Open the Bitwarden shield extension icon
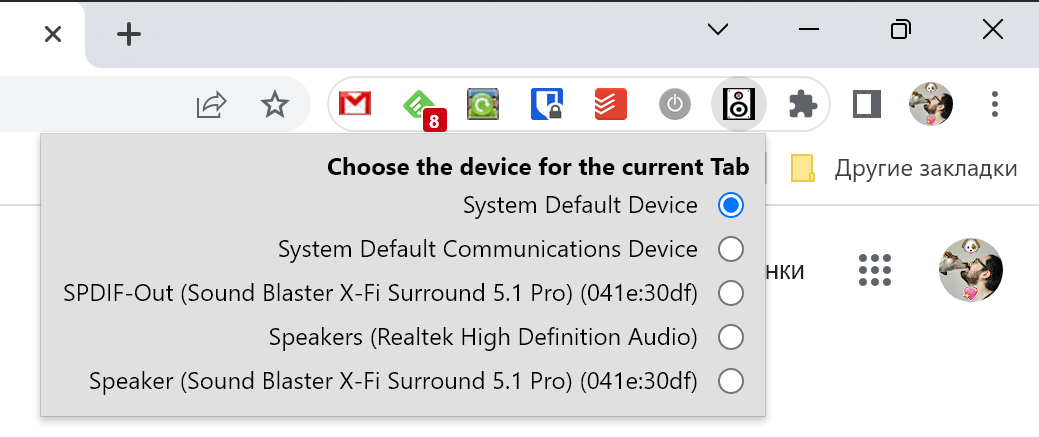The width and height of the screenshot is (1039, 437). coord(546,104)
